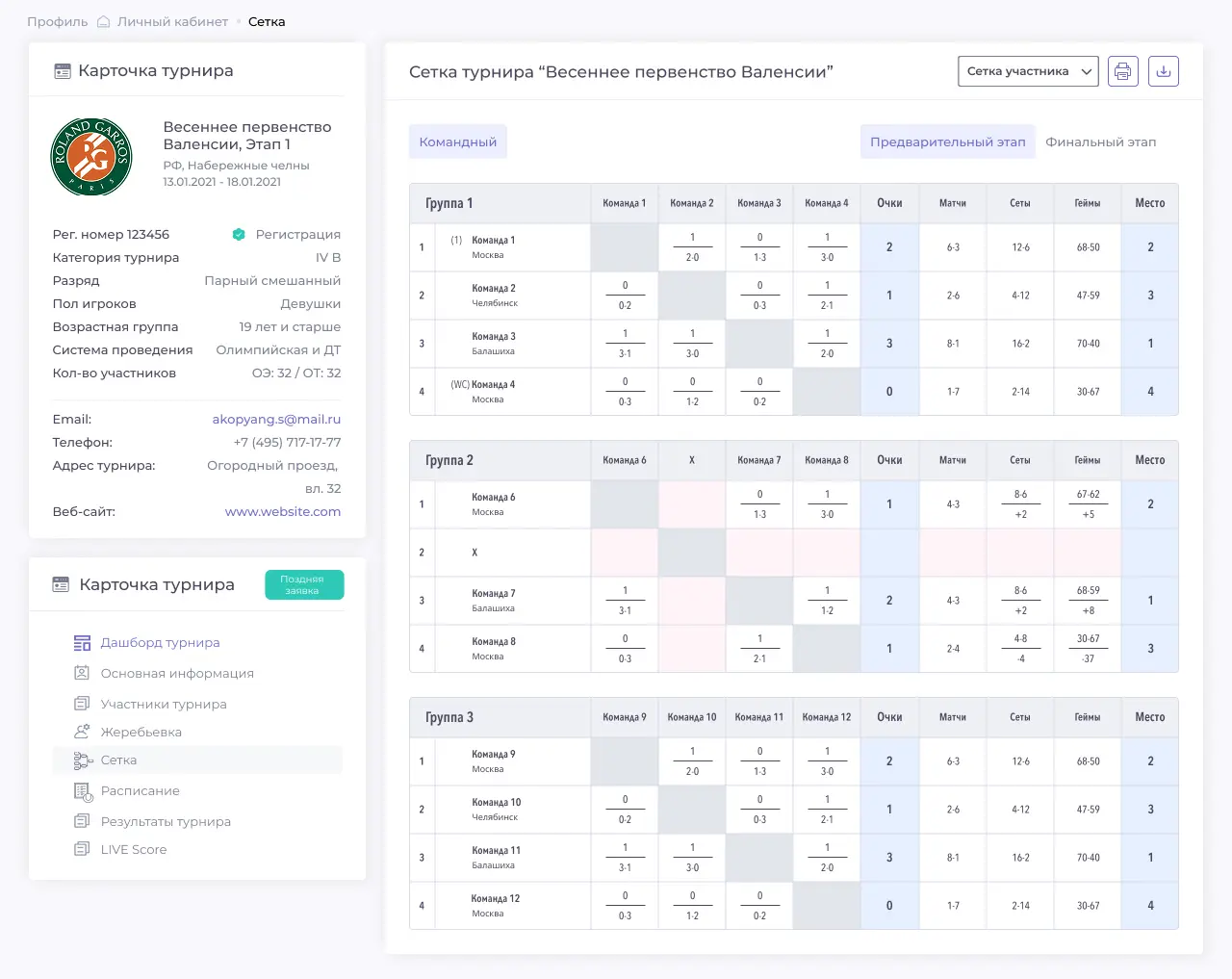Click the card icon beside the top Карточка турнира
This screenshot has height=979, width=1232.
click(63, 71)
